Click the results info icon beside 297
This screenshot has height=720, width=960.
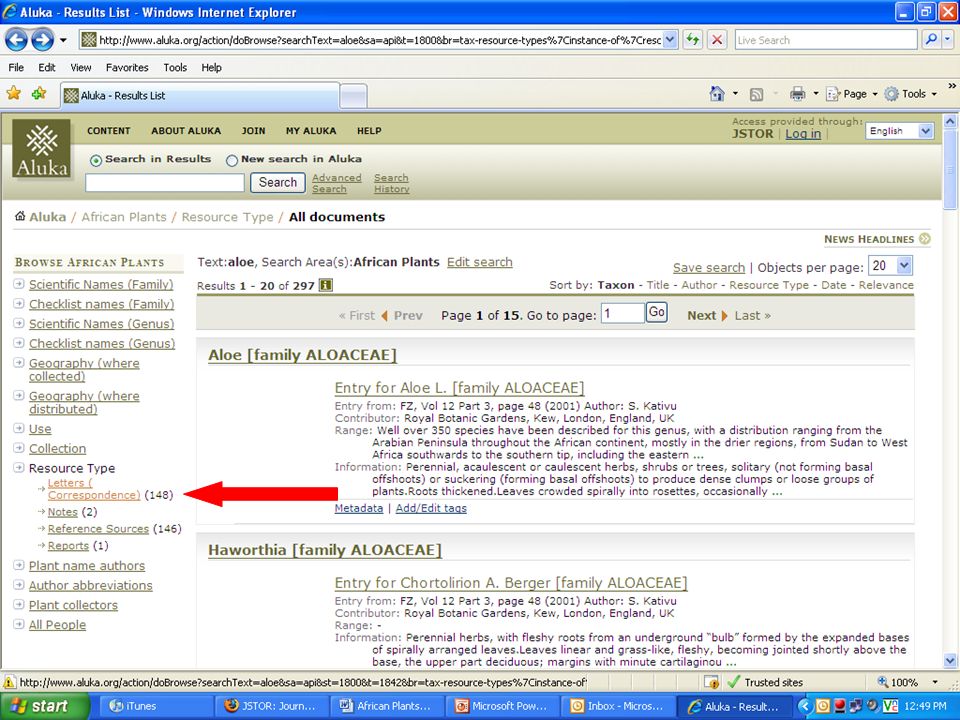click(326, 285)
